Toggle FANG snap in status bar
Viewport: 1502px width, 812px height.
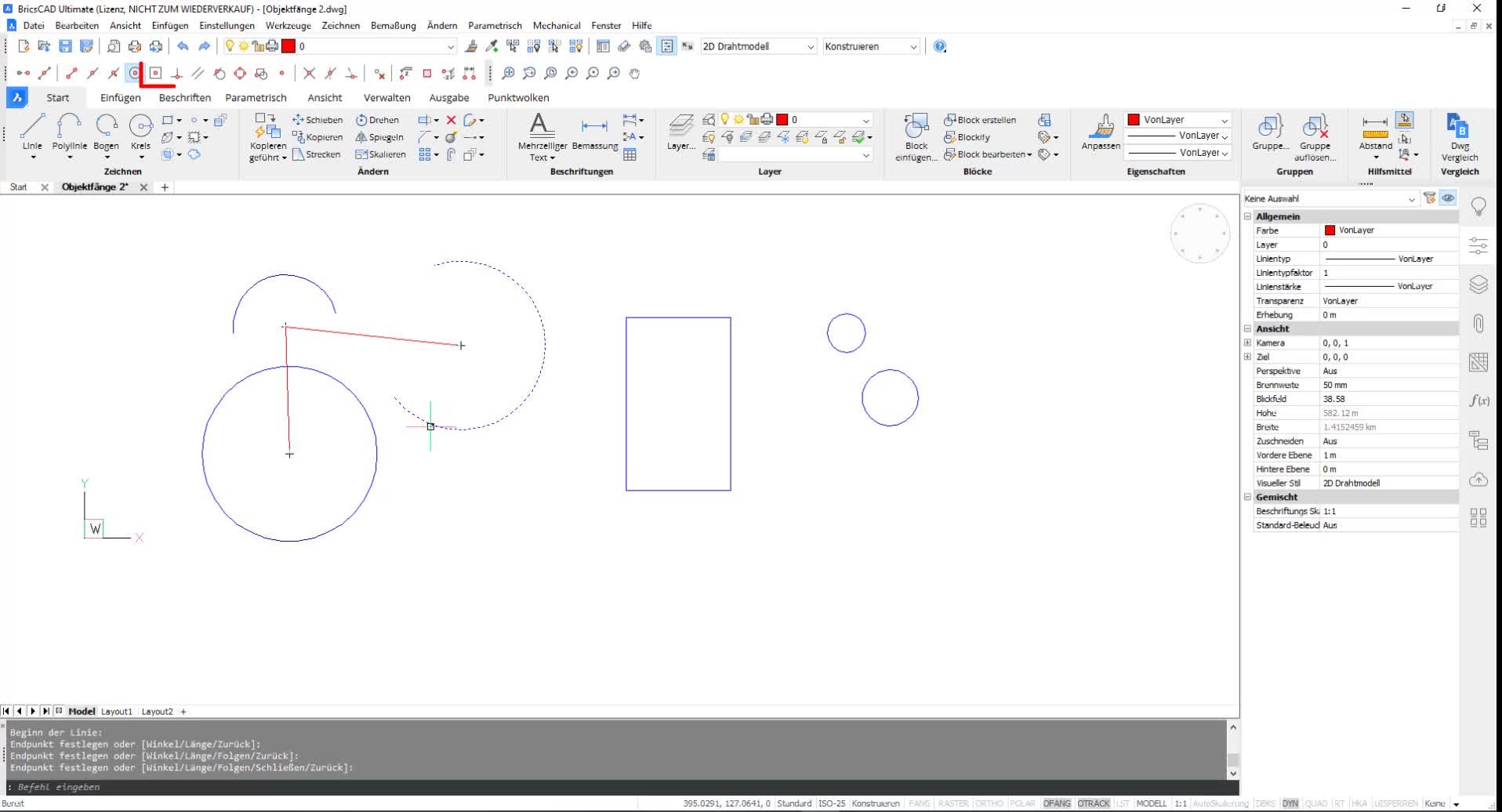click(919, 803)
